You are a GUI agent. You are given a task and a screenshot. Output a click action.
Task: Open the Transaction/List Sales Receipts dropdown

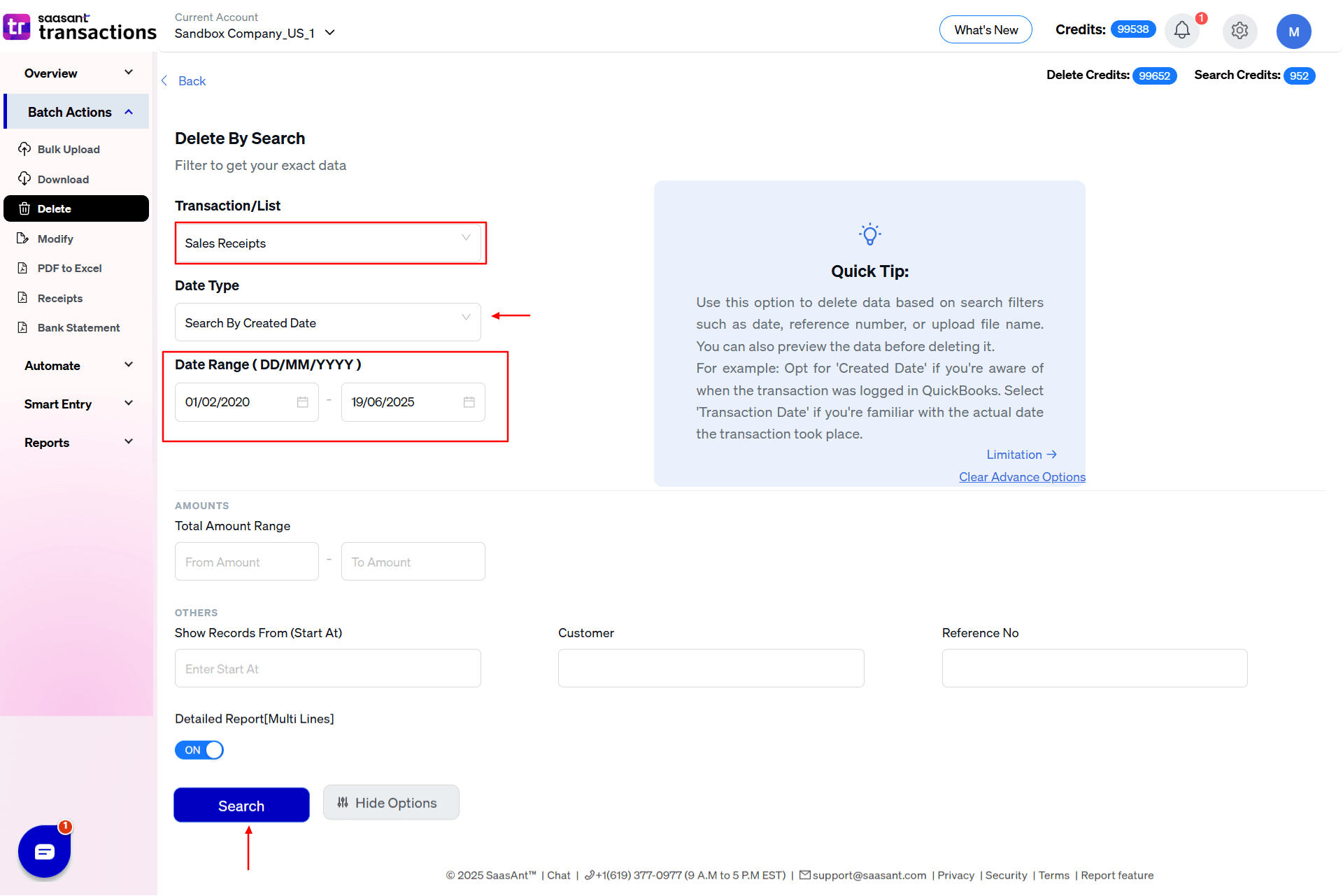click(x=328, y=243)
